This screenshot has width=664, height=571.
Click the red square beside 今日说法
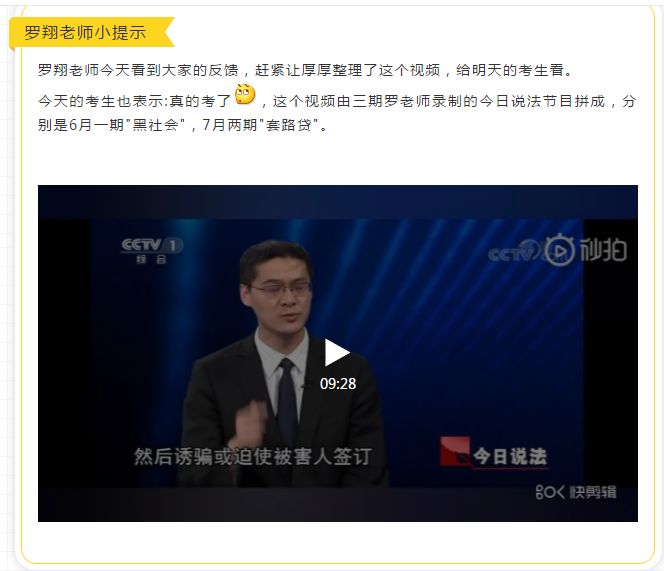[x=455, y=451]
